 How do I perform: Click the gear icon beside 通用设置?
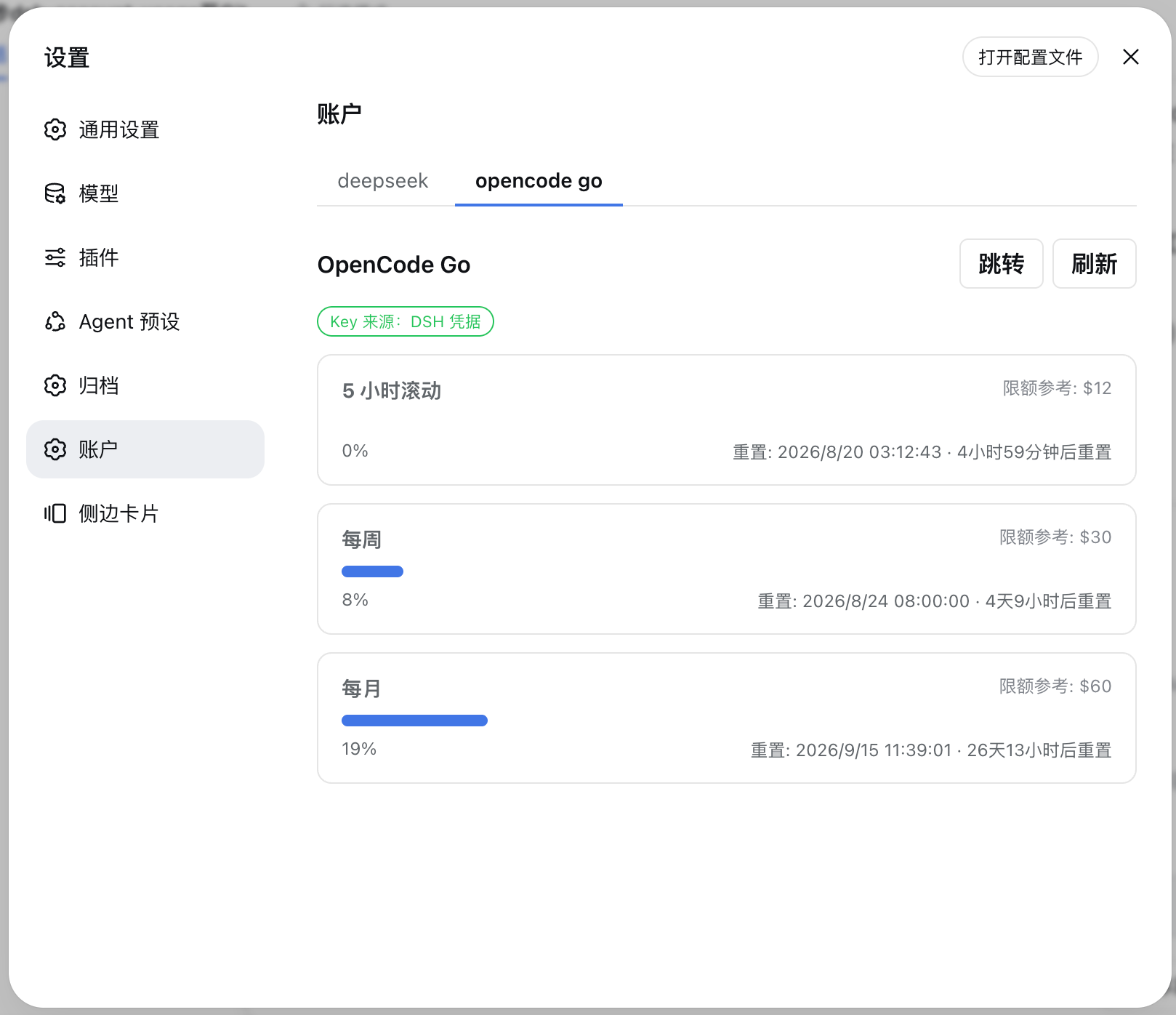tap(55, 129)
